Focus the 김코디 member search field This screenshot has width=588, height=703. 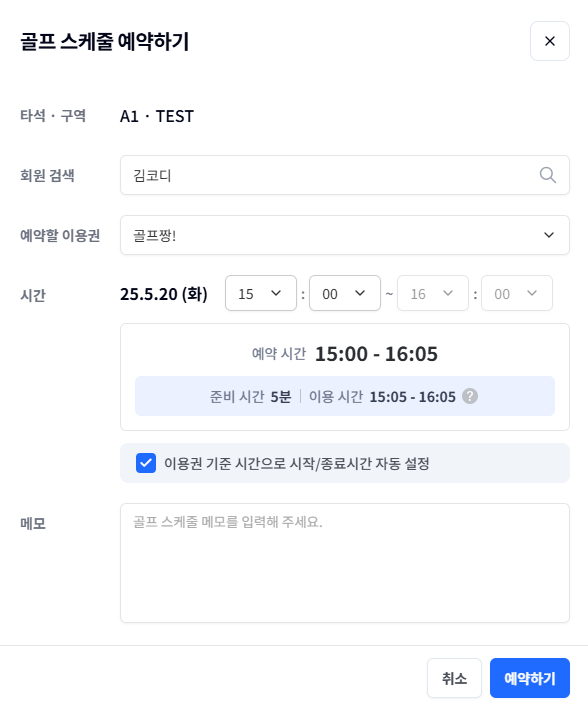pyautogui.click(x=344, y=175)
